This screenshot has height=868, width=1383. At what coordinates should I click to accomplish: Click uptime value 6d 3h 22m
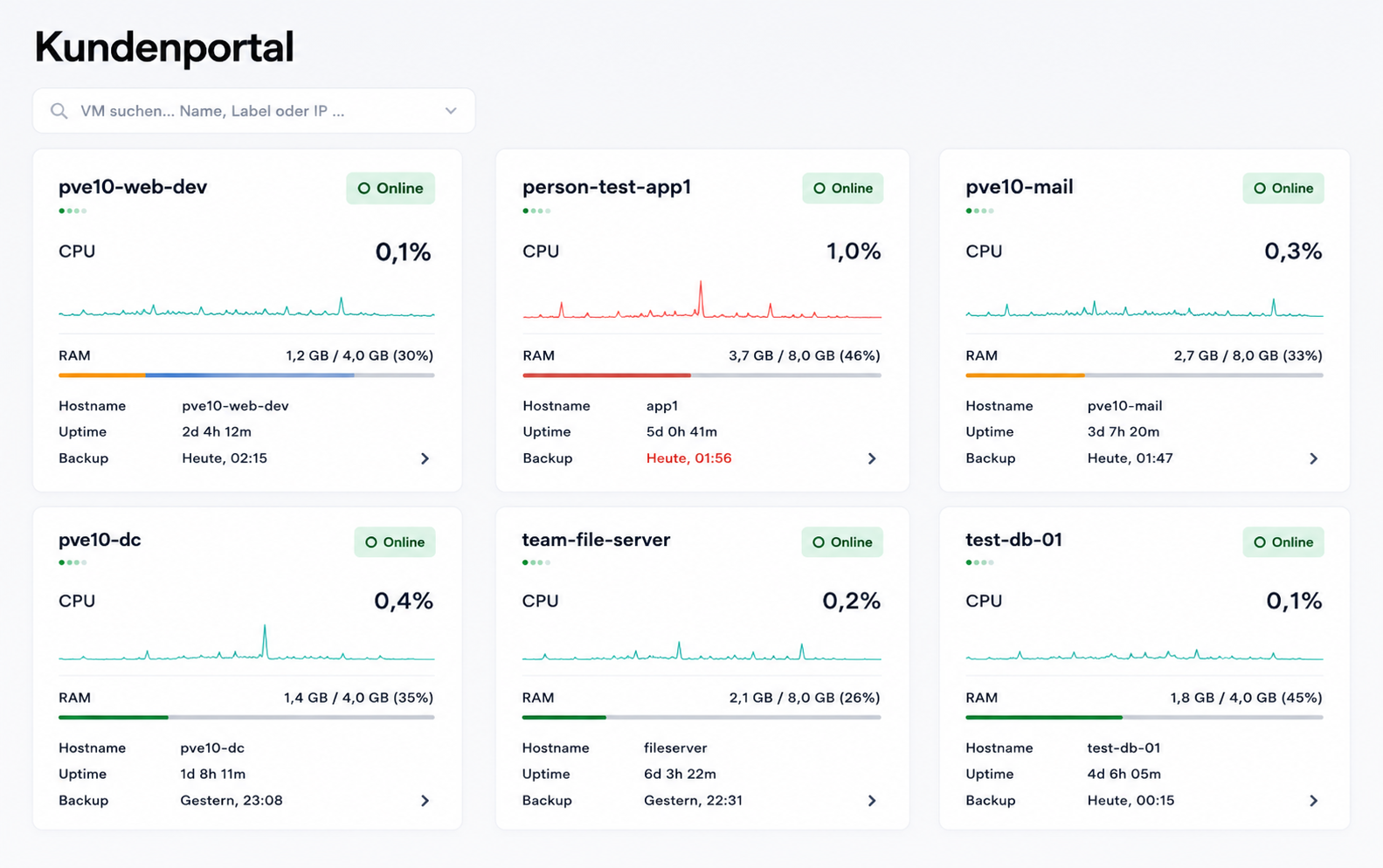coord(680,775)
